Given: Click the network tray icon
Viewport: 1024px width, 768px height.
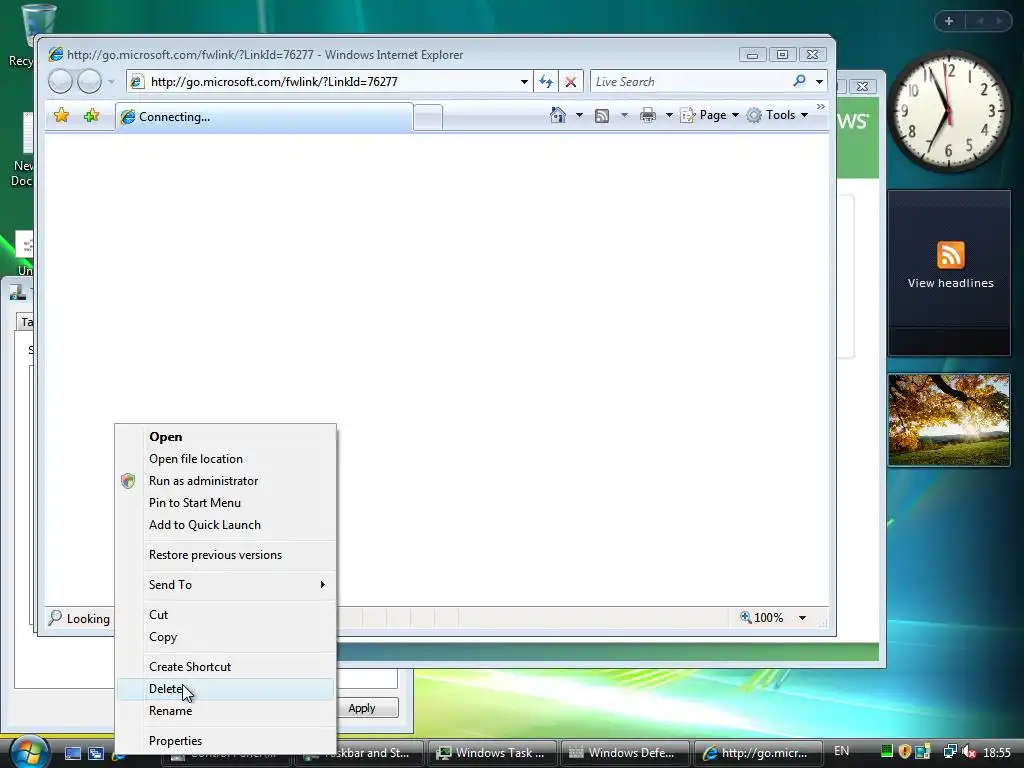Looking at the screenshot, I should pos(950,752).
